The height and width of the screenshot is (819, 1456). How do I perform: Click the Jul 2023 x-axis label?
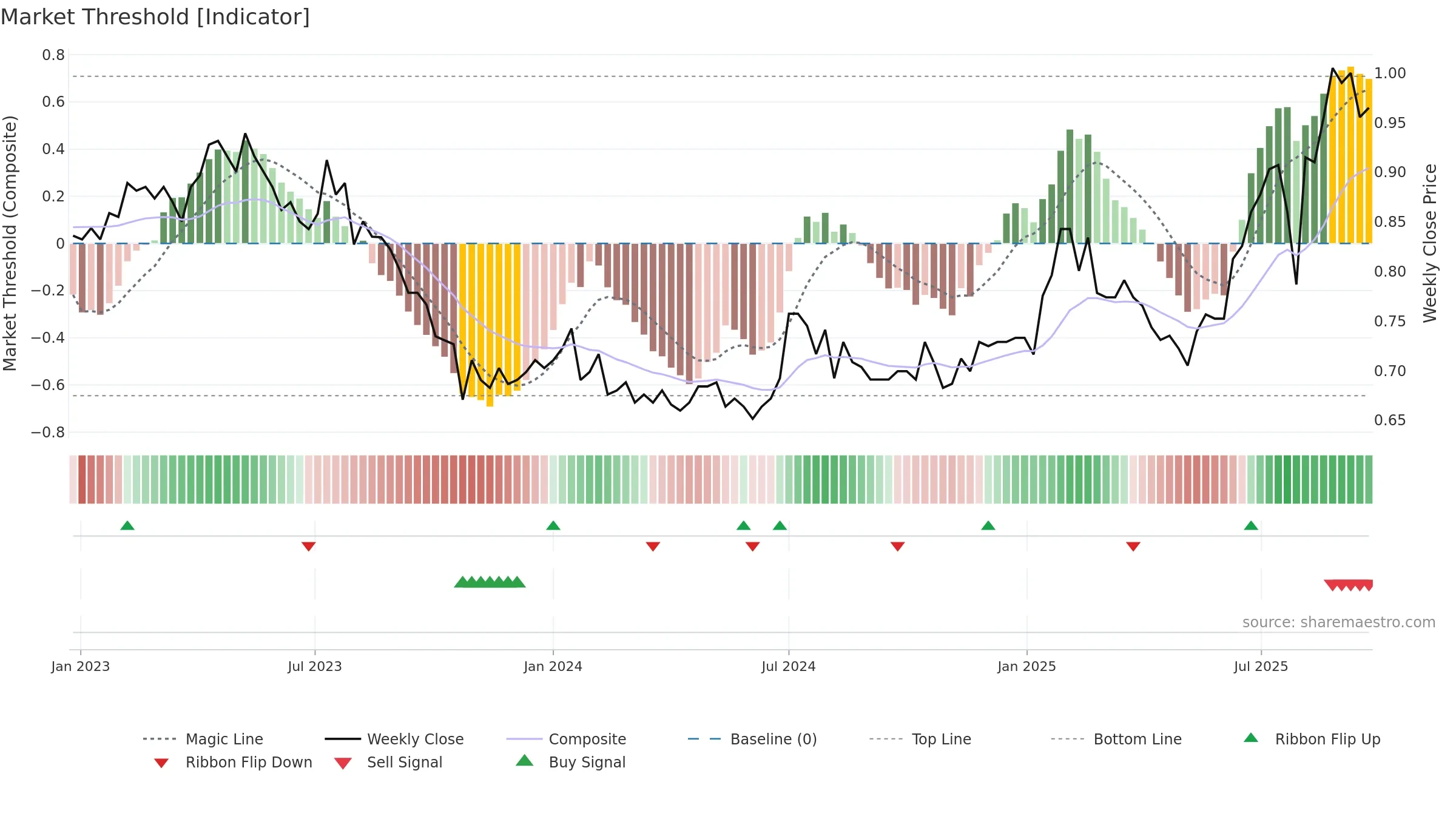tap(315, 666)
